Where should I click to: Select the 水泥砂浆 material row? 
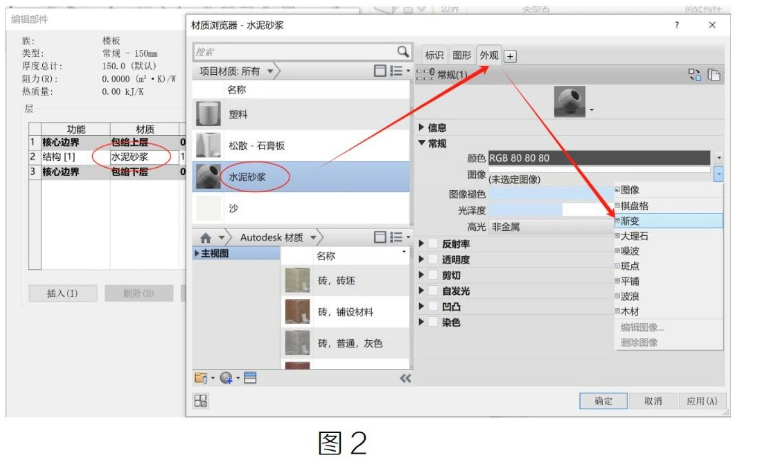tap(301, 176)
